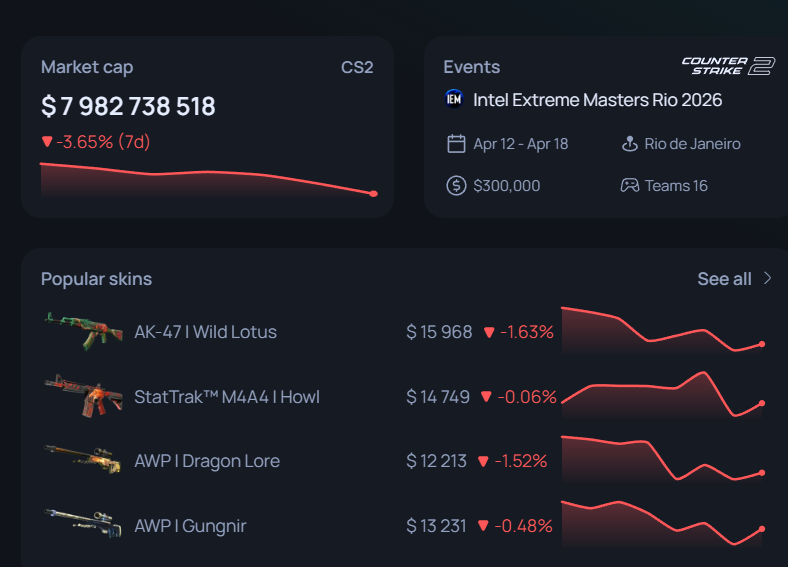Screen dimensions: 788x567
Task: Click the -1.52% change value
Action: point(521,461)
